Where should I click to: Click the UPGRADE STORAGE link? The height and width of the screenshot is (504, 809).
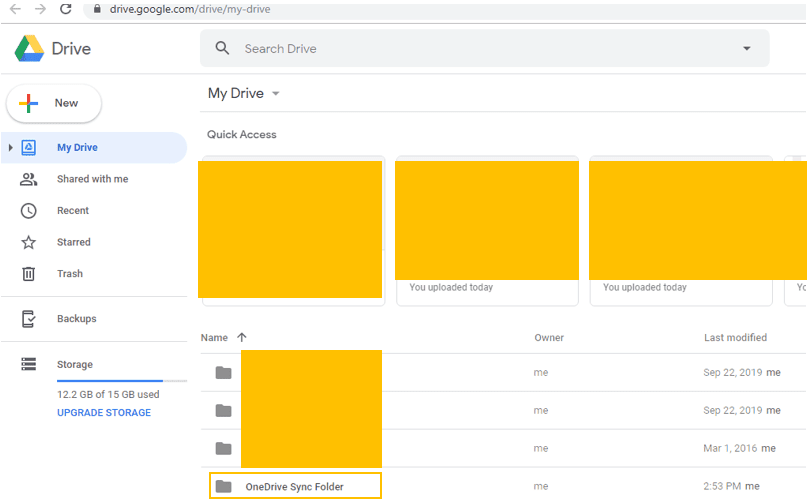click(104, 413)
